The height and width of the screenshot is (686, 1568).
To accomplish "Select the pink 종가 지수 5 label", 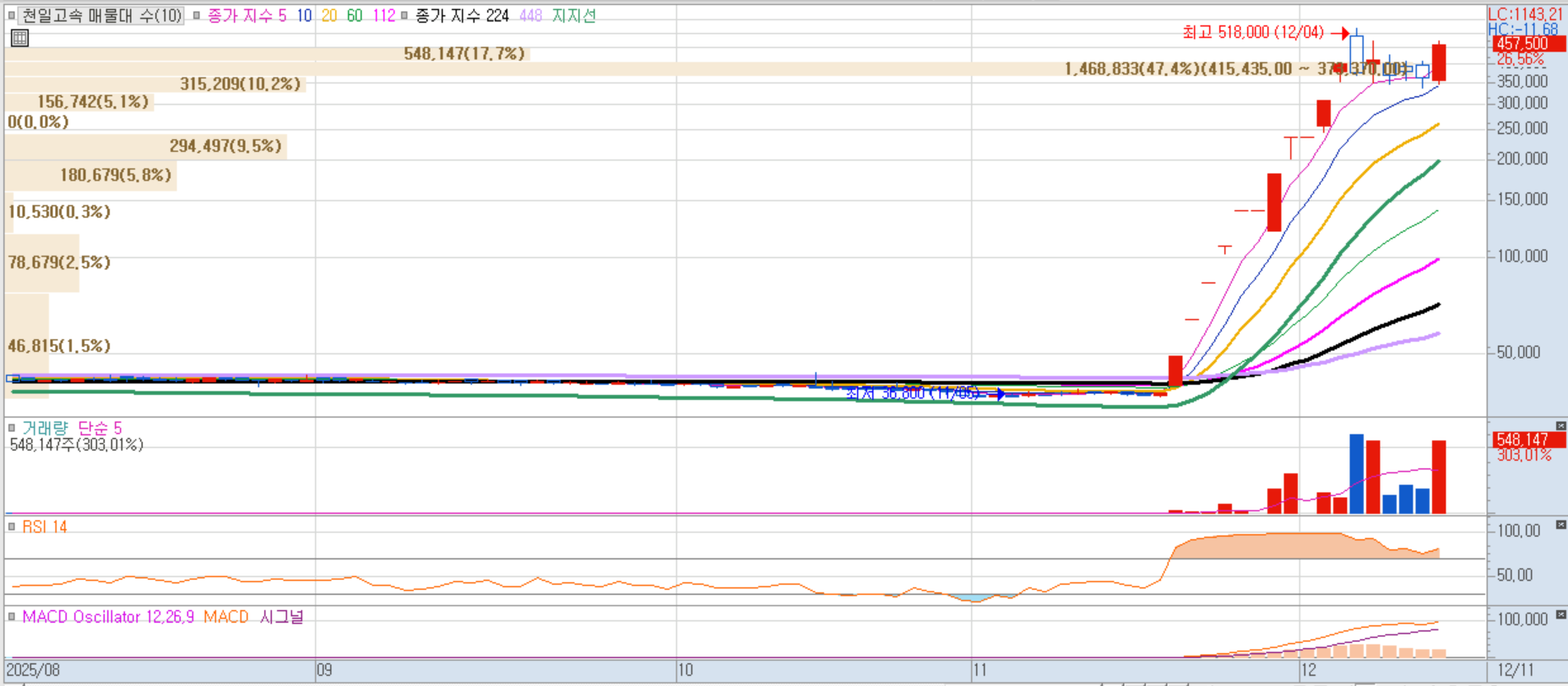I will pos(247,15).
